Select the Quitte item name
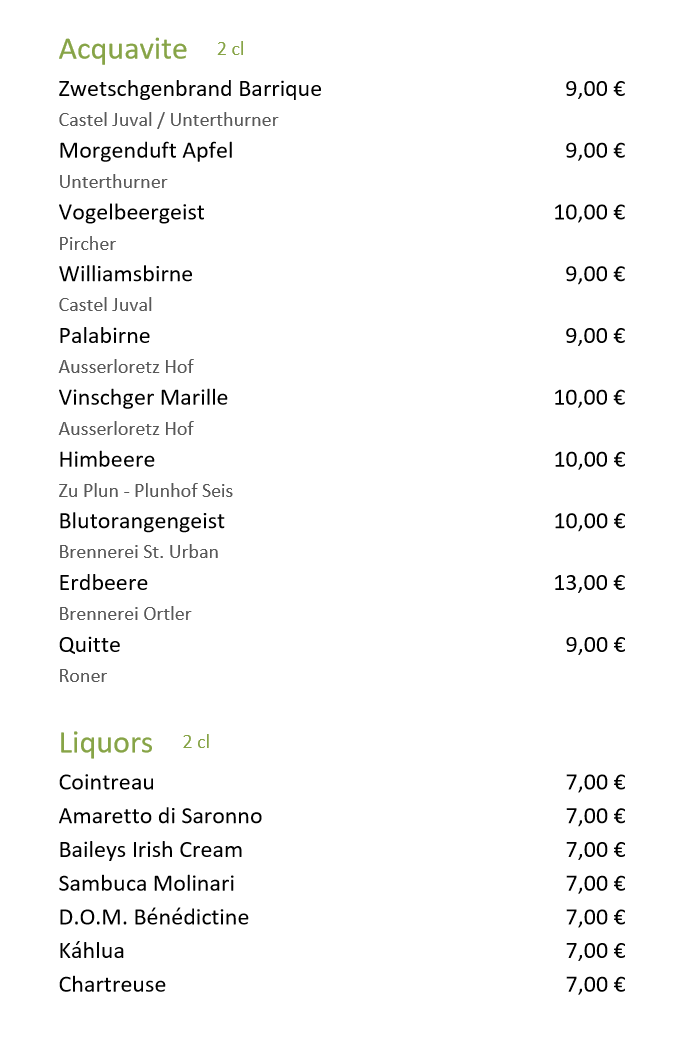This screenshot has height=1058, width=693. (89, 645)
